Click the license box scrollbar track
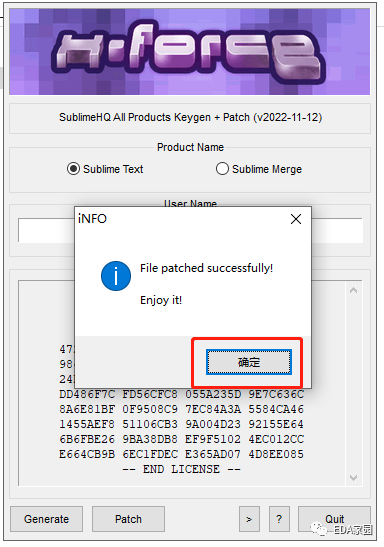Image resolution: width=384 pixels, height=547 pixels. [x=353, y=384]
